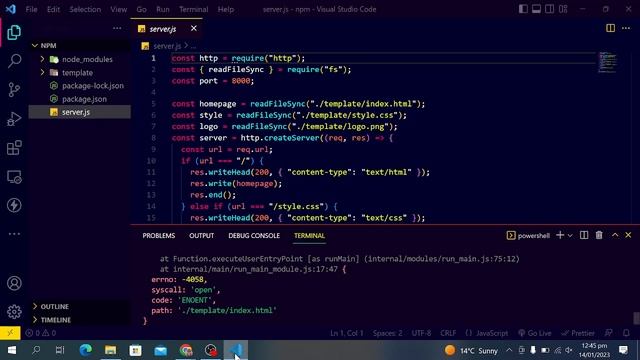Open the Search view in activity bar
Image resolution: width=640 pixels, height=360 pixels.
(14, 61)
